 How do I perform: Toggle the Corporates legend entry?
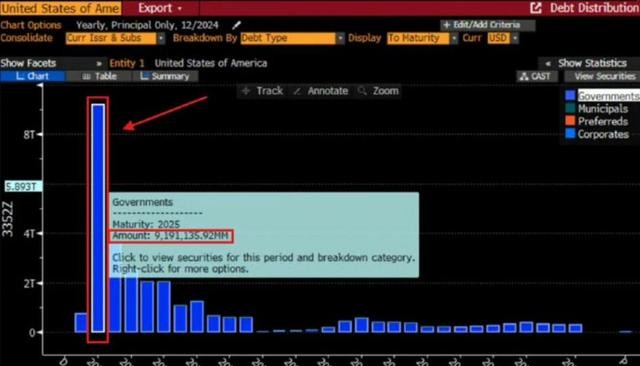point(597,134)
